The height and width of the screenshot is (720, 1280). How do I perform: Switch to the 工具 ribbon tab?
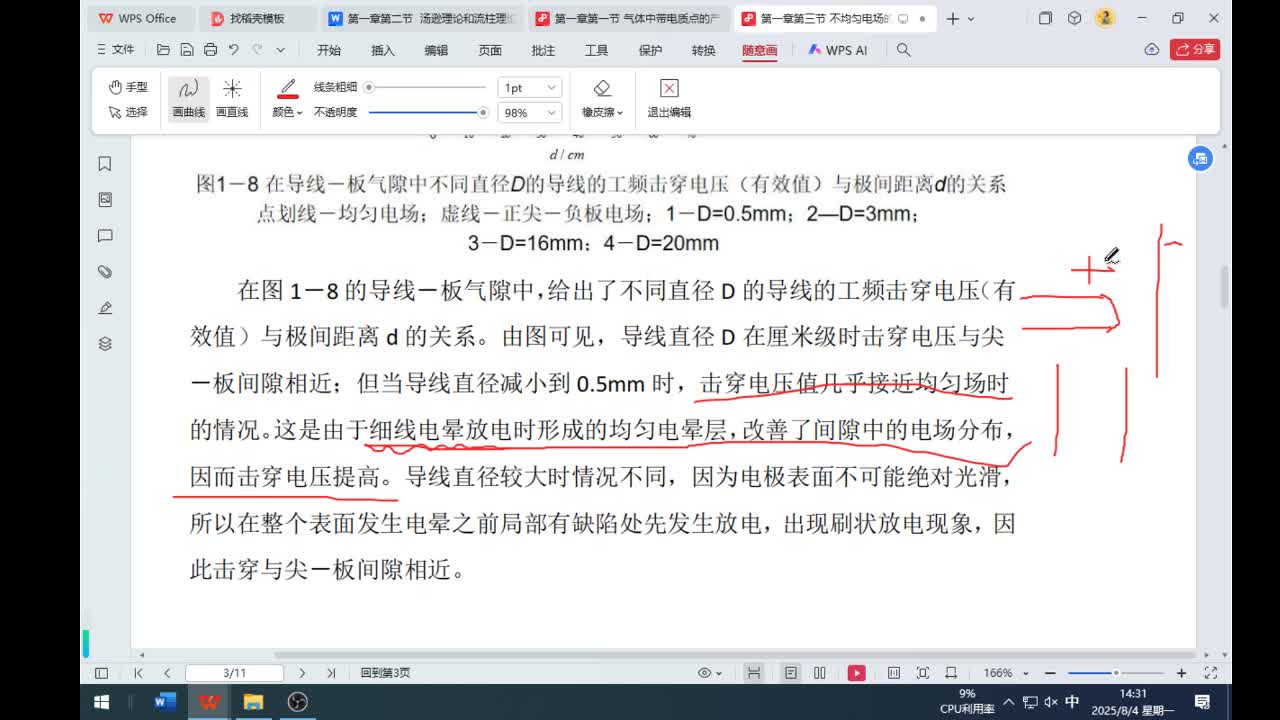coord(596,50)
